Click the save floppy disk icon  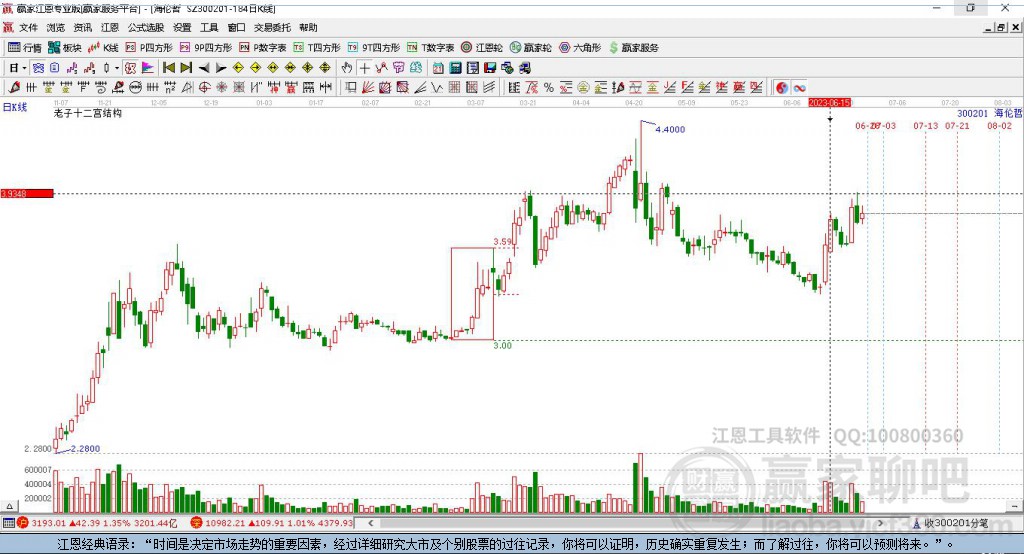point(490,68)
